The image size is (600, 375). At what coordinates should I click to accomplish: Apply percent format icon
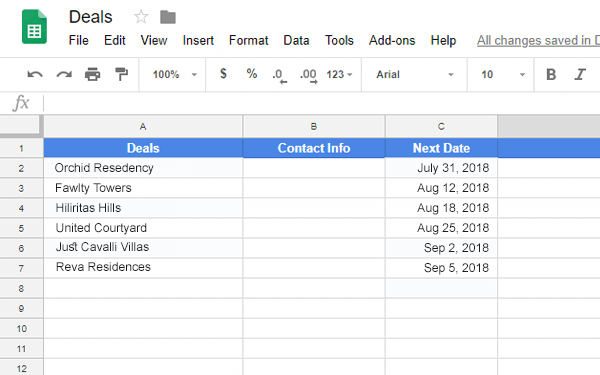[251, 73]
